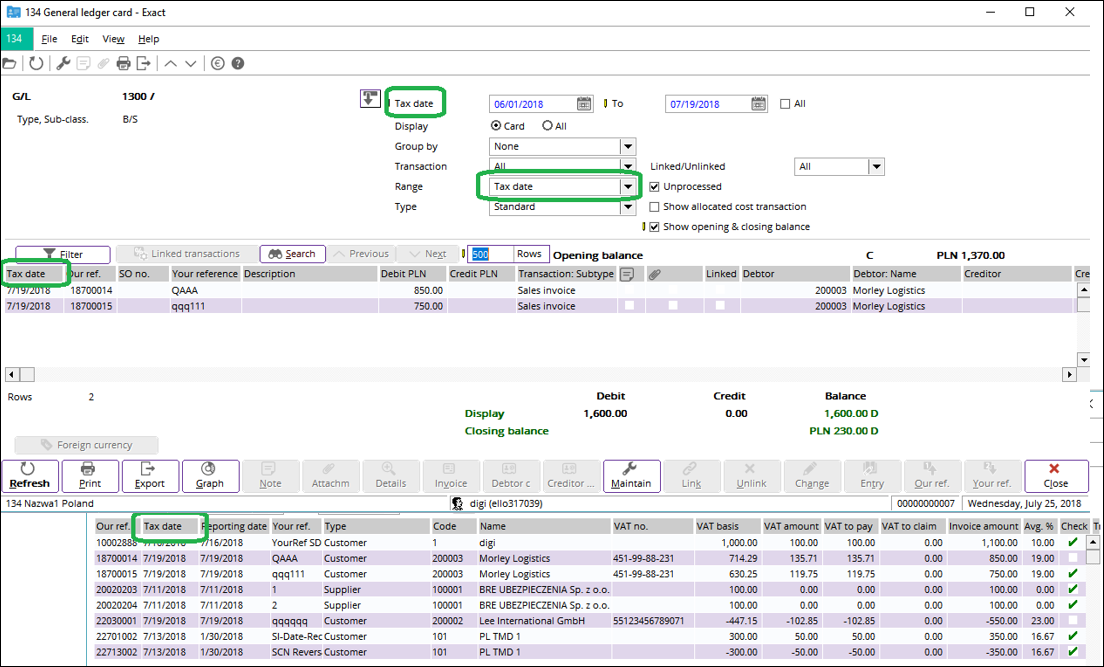The height and width of the screenshot is (667, 1104).
Task: Click the rows count input field
Action: tap(491, 254)
